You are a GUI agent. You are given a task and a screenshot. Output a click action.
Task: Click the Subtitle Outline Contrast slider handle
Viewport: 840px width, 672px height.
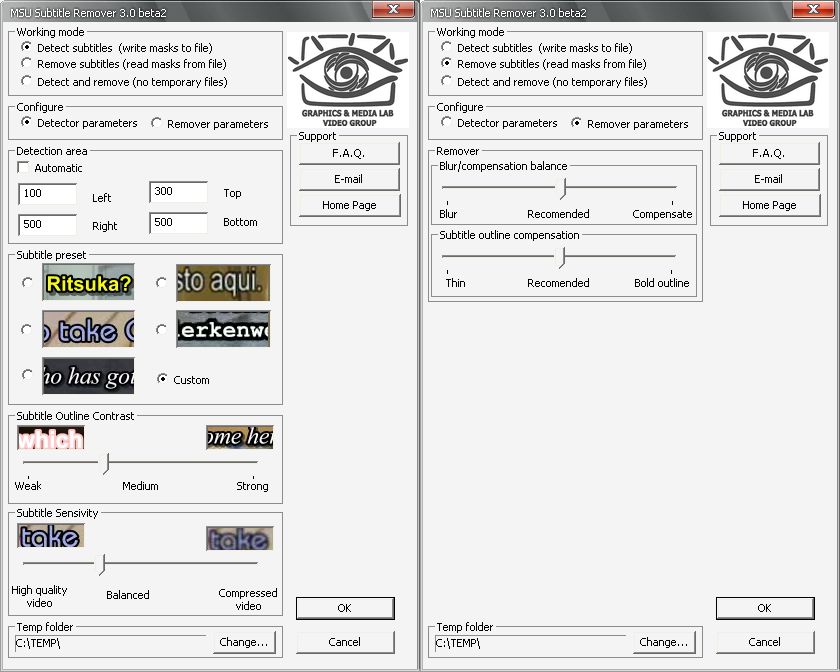(107, 464)
